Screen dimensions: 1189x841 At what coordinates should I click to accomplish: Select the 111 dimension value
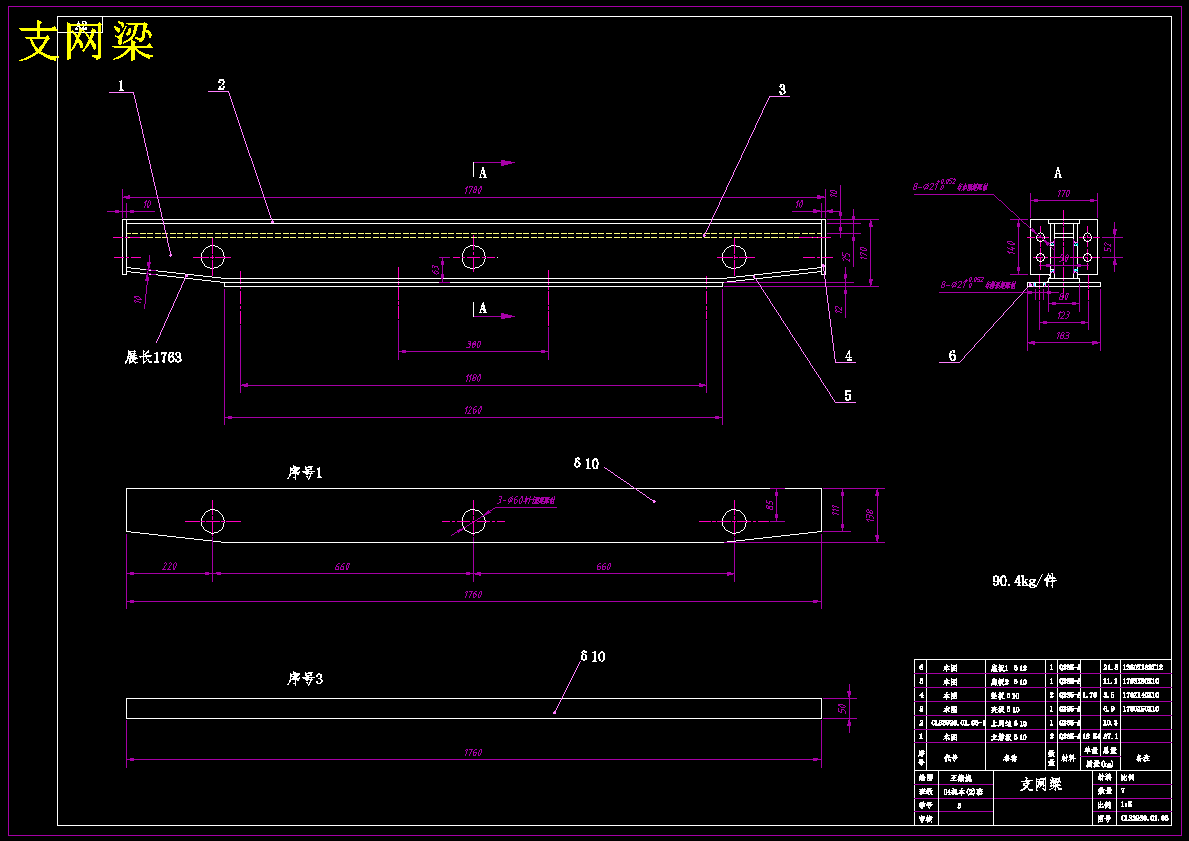coord(836,511)
